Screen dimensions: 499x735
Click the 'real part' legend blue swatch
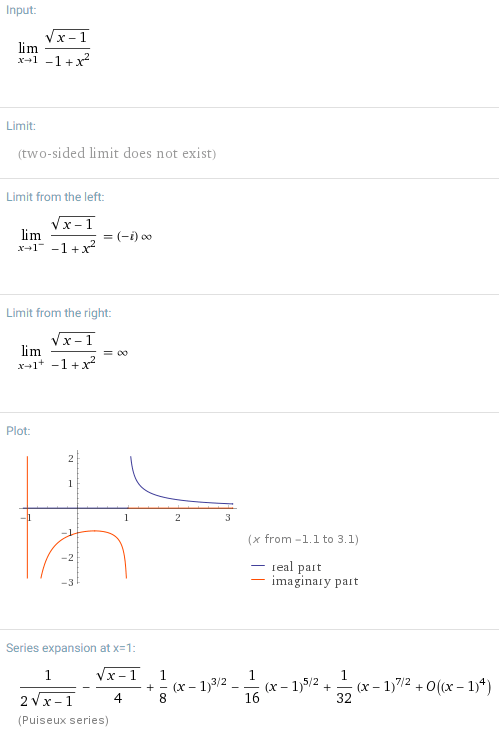pyautogui.click(x=258, y=566)
